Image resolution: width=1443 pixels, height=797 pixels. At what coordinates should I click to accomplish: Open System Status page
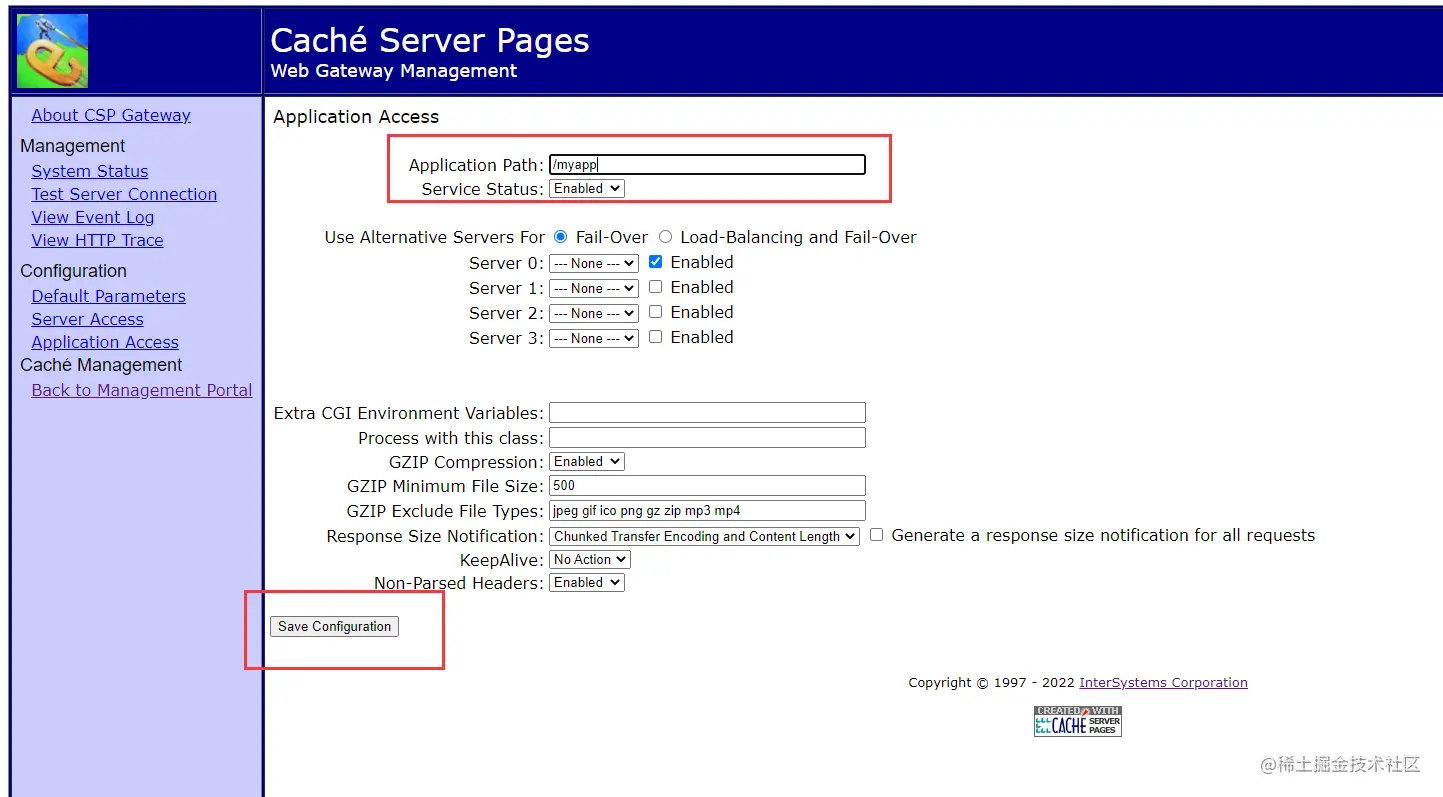pyautogui.click(x=90, y=171)
